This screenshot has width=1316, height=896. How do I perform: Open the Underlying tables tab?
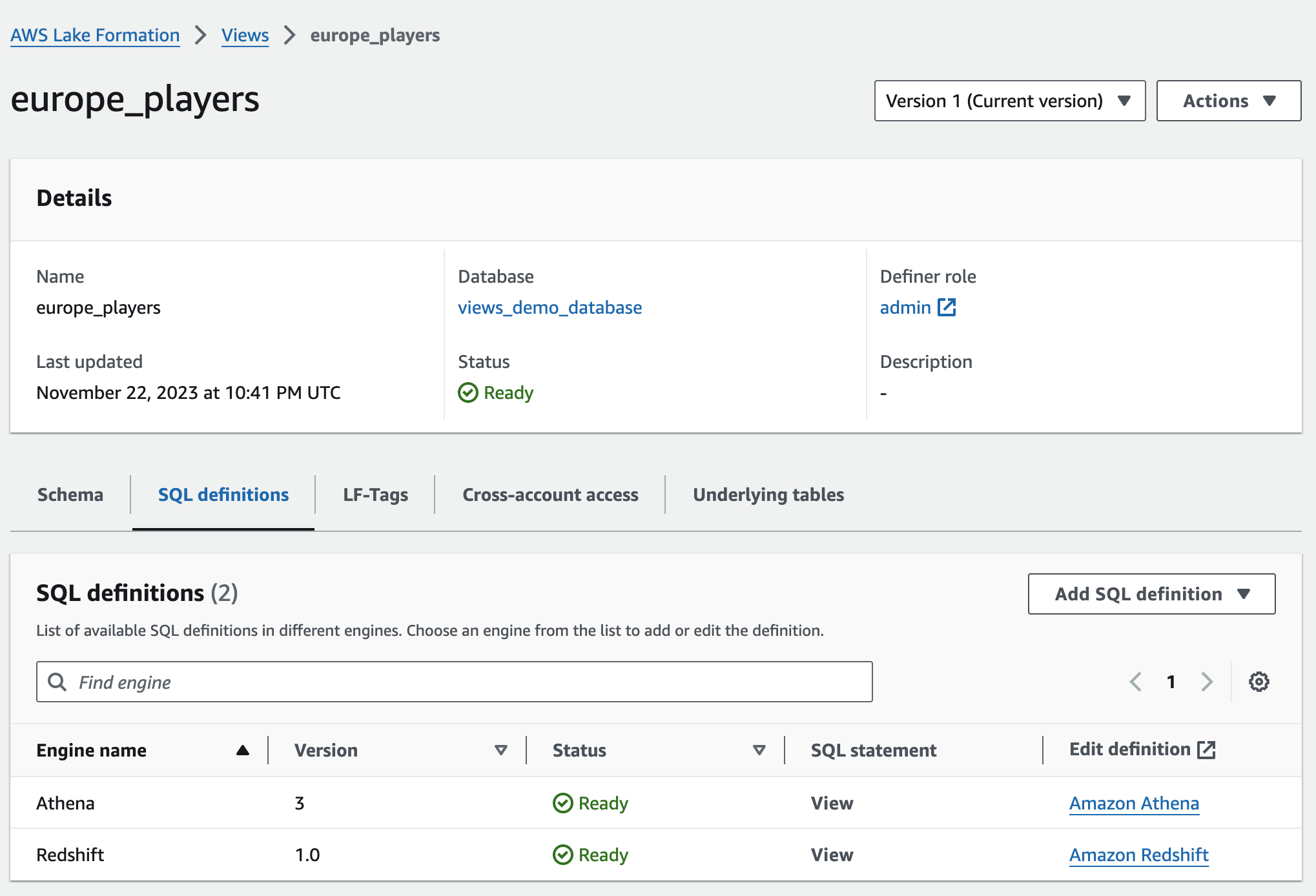768,494
